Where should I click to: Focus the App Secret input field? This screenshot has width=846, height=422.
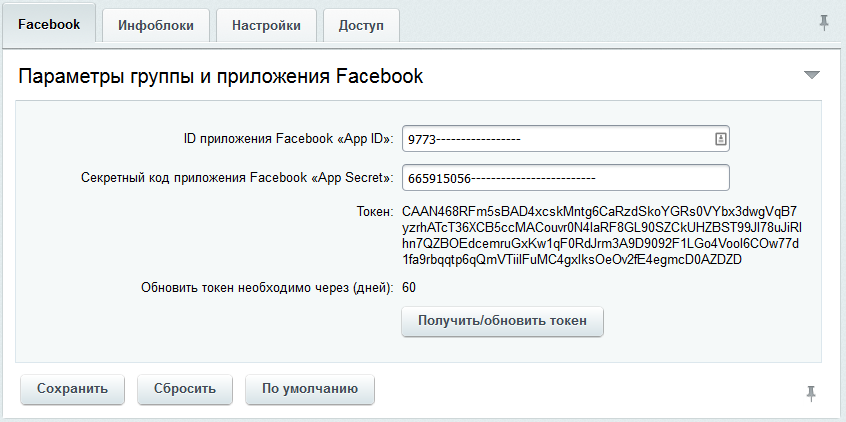565,178
